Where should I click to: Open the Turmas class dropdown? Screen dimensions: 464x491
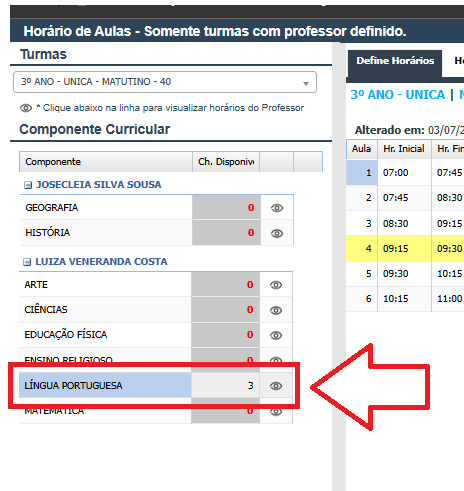point(165,82)
